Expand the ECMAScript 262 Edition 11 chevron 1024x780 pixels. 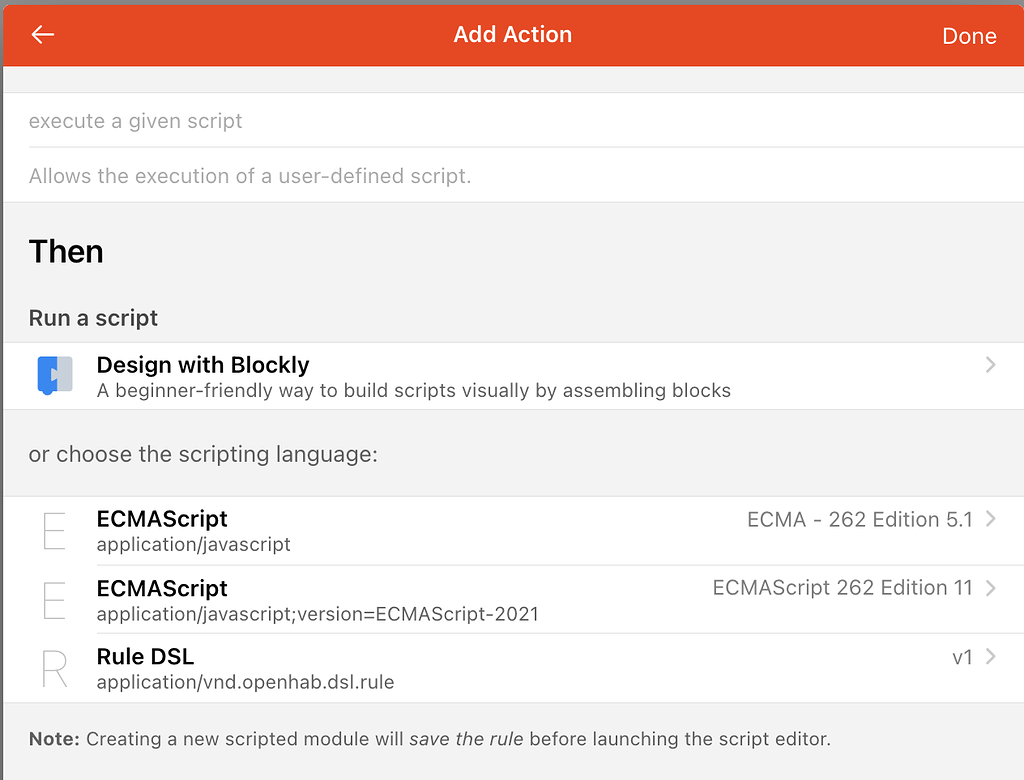point(990,588)
